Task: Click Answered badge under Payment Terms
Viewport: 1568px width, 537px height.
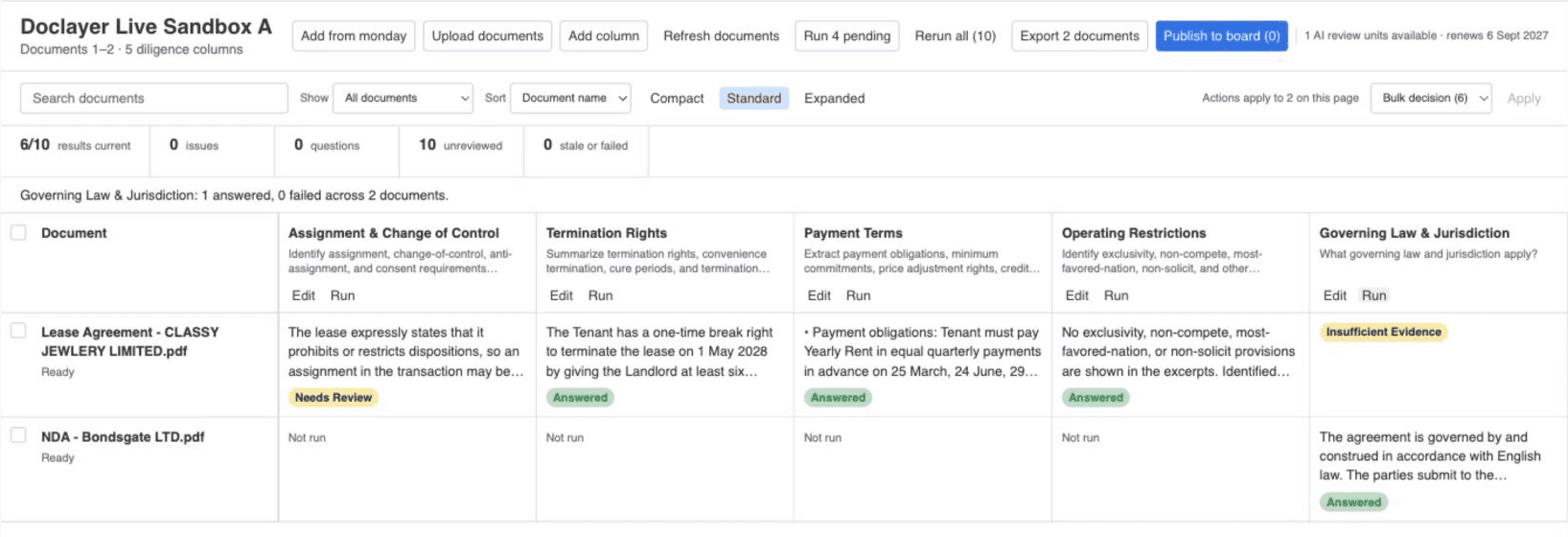Action: 838,397
